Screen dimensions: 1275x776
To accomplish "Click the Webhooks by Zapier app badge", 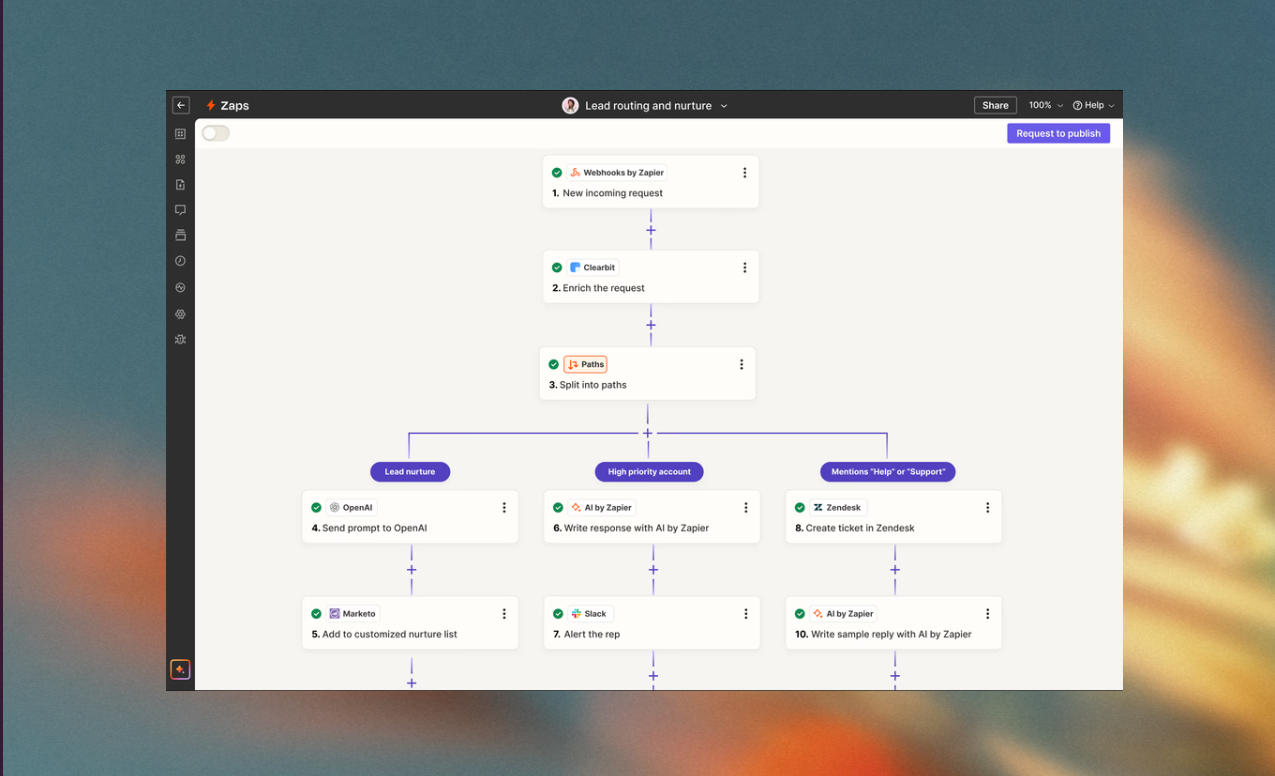I will pyautogui.click(x=616, y=173).
